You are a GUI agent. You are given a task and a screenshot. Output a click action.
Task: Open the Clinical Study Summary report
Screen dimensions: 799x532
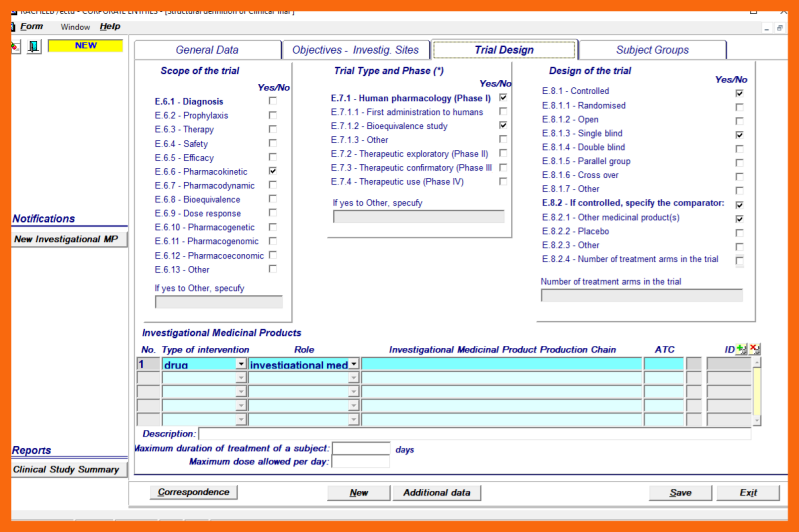tap(69, 469)
